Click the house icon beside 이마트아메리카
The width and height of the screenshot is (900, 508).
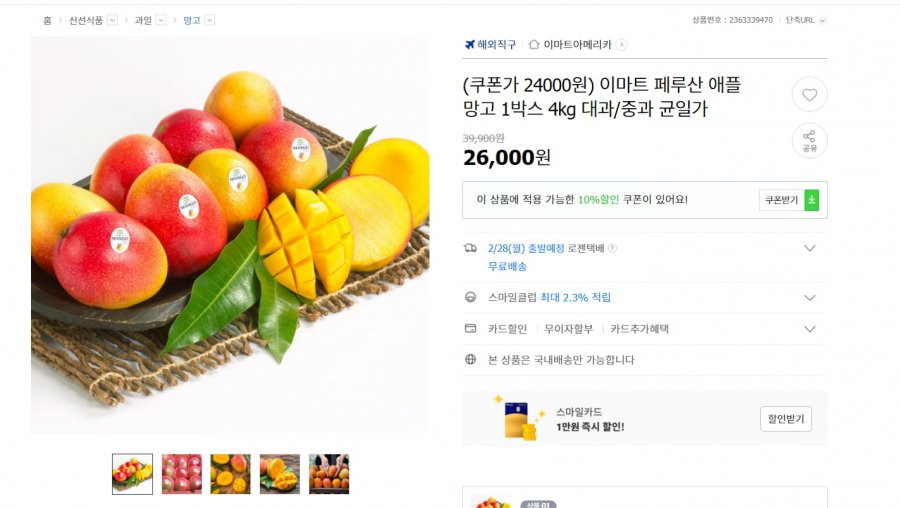coord(534,44)
